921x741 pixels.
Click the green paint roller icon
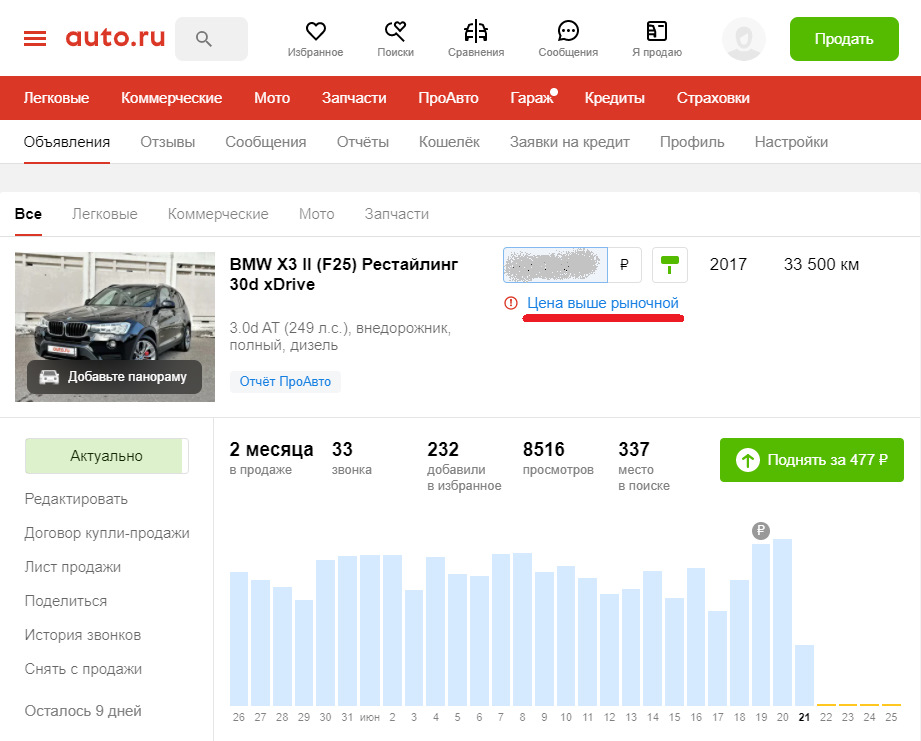[x=670, y=265]
